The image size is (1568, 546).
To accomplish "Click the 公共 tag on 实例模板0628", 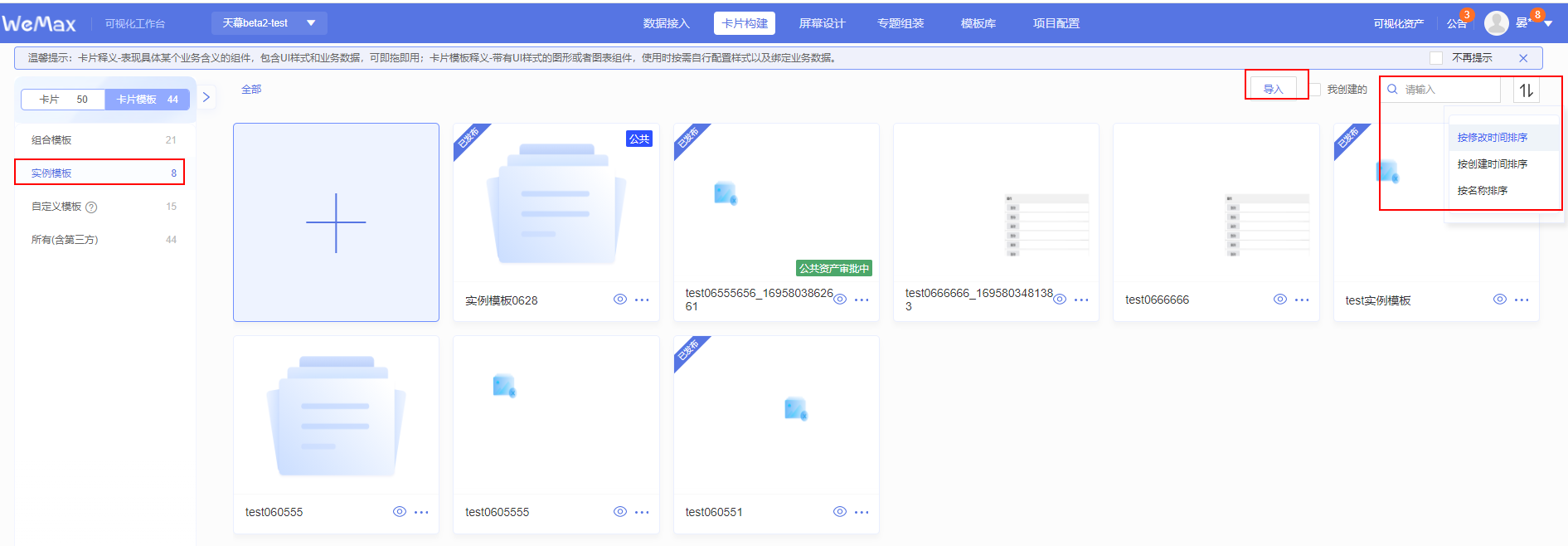I will [x=639, y=139].
